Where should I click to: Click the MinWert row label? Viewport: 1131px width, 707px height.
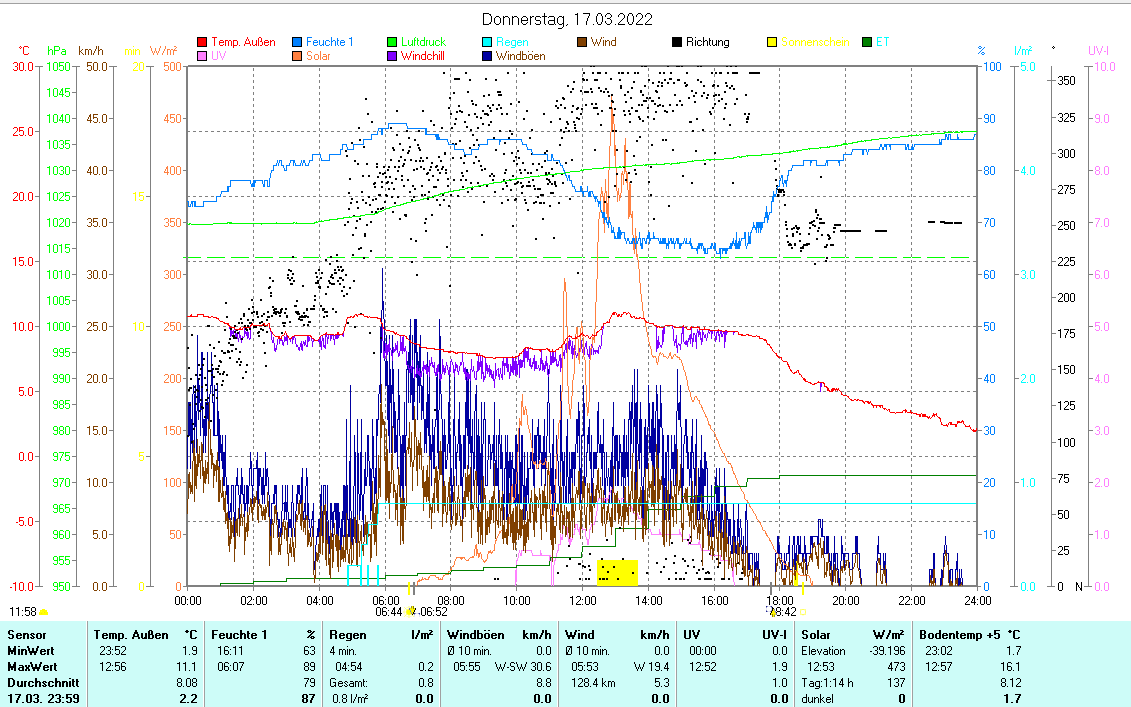30,651
